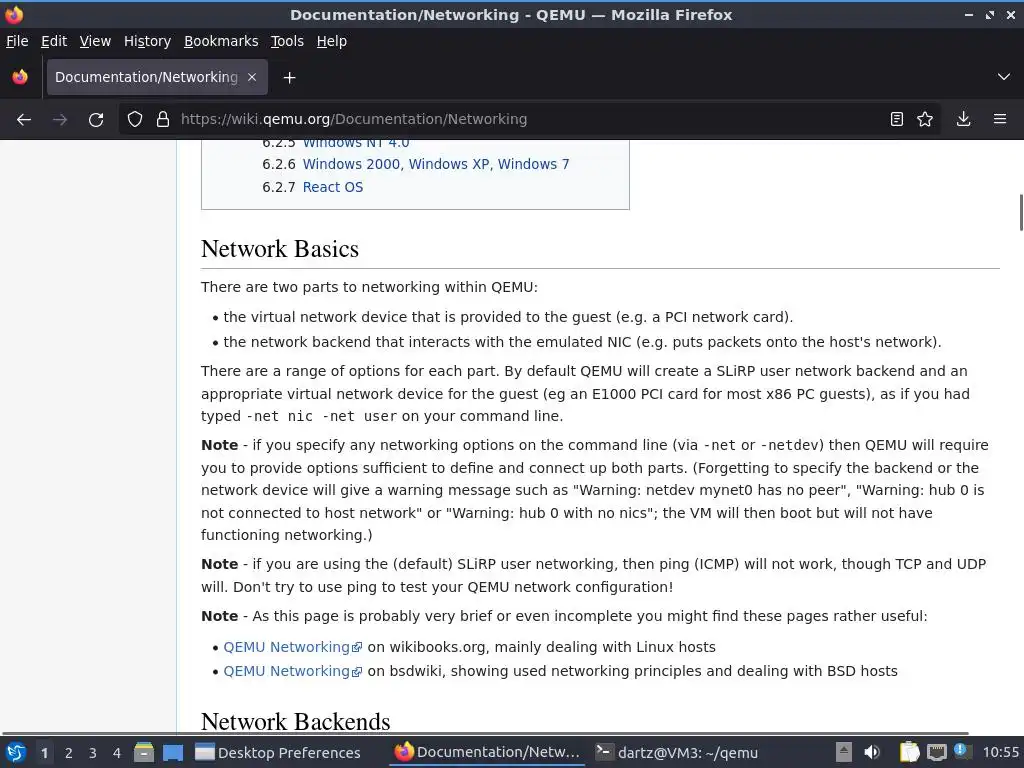Click the site security padlock icon
Image resolution: width=1024 pixels, height=768 pixels.
click(x=163, y=119)
